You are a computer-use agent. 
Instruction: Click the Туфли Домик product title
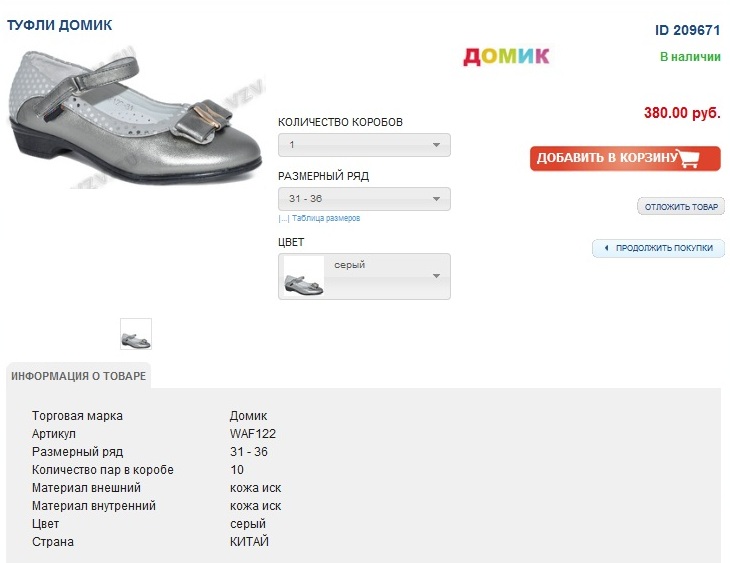pyautogui.click(x=60, y=25)
